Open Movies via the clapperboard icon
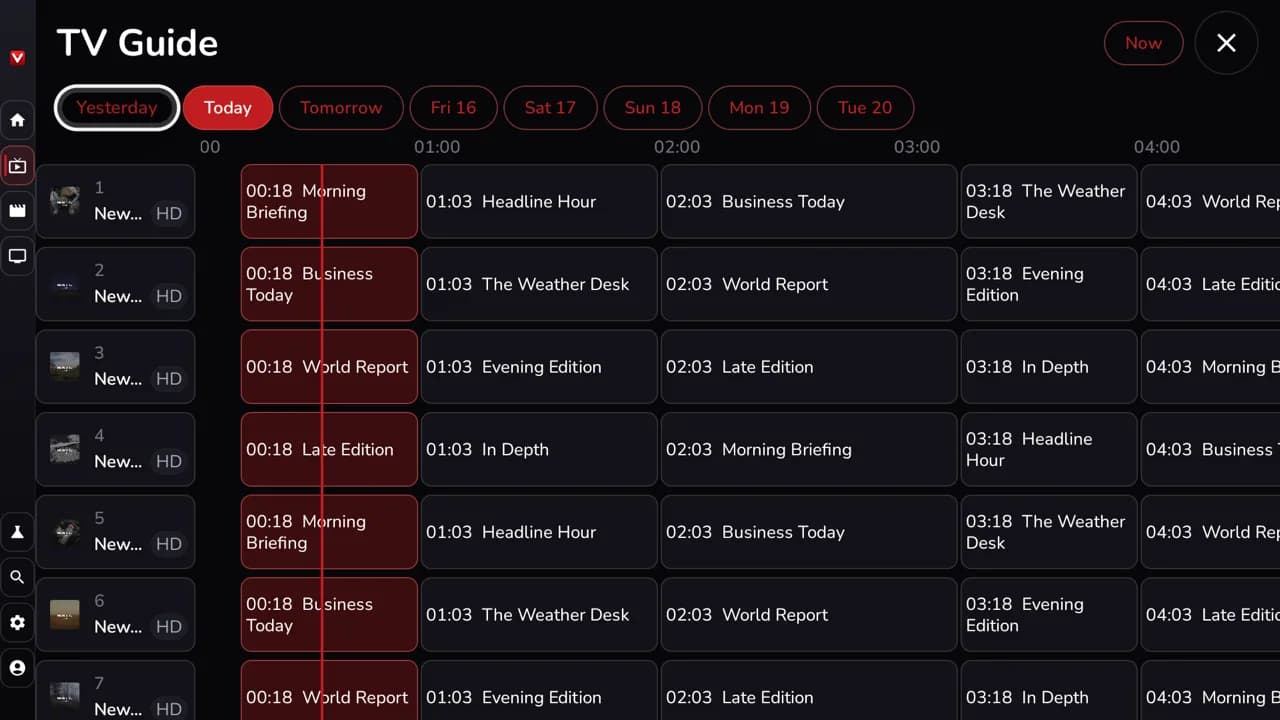 click(17, 211)
